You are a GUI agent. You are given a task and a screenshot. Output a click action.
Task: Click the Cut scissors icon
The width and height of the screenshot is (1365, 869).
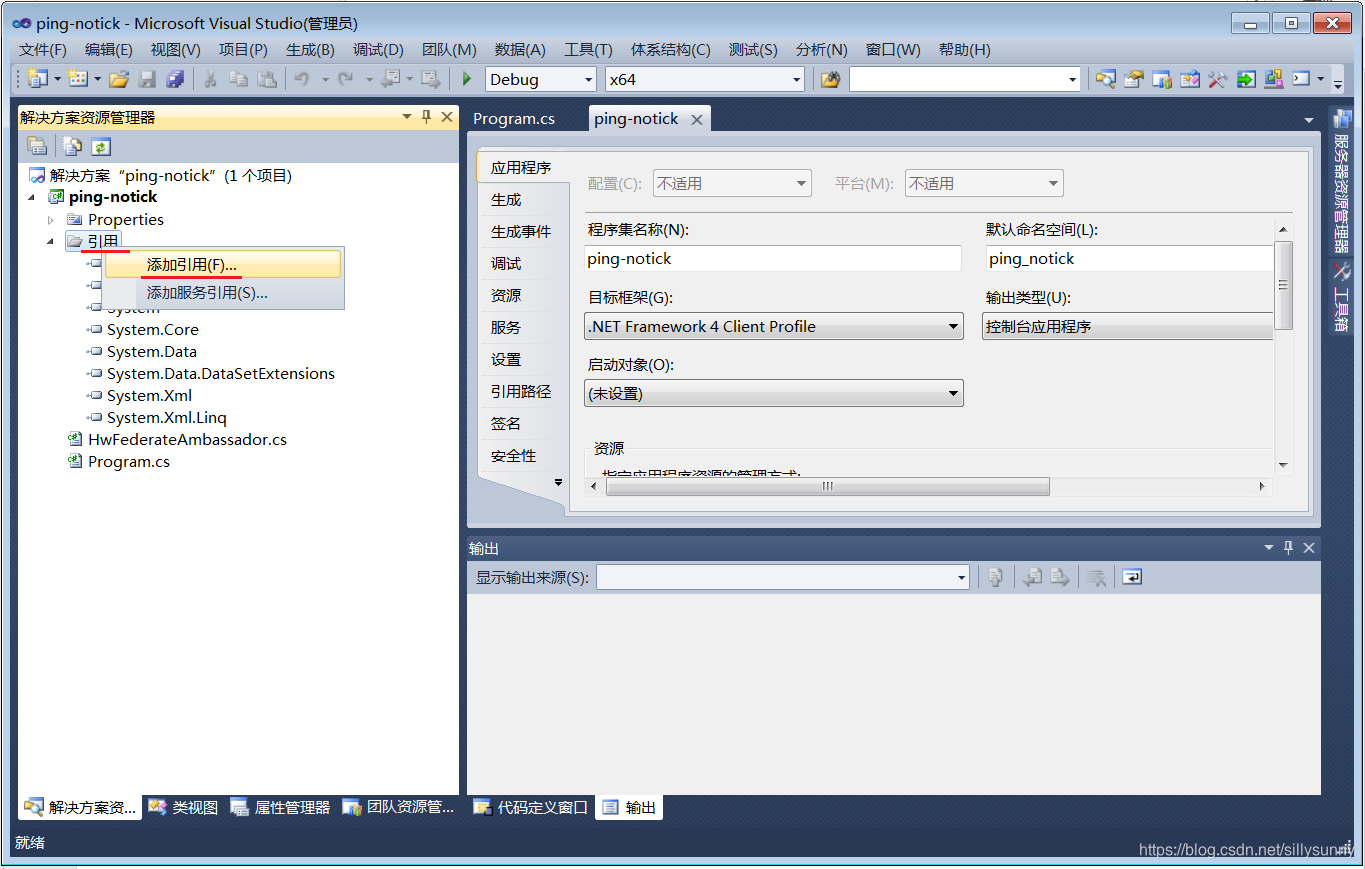pos(211,79)
